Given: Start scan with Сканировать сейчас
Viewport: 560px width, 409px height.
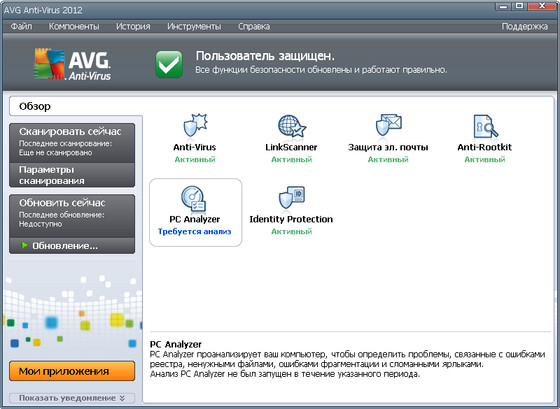Looking at the screenshot, I should coord(72,143).
